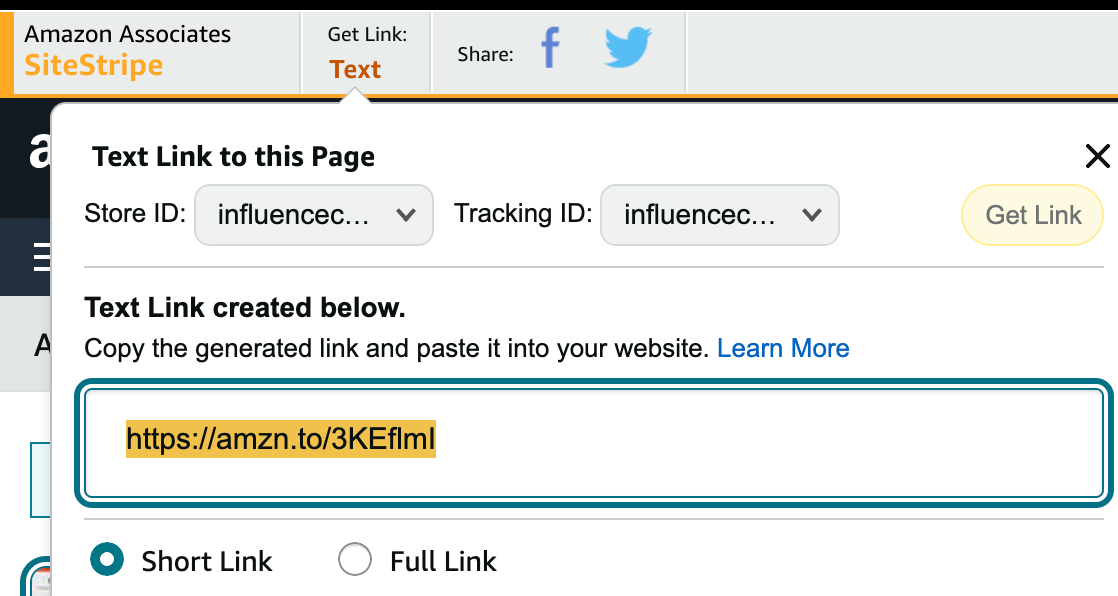Share the page on Facebook

[549, 49]
